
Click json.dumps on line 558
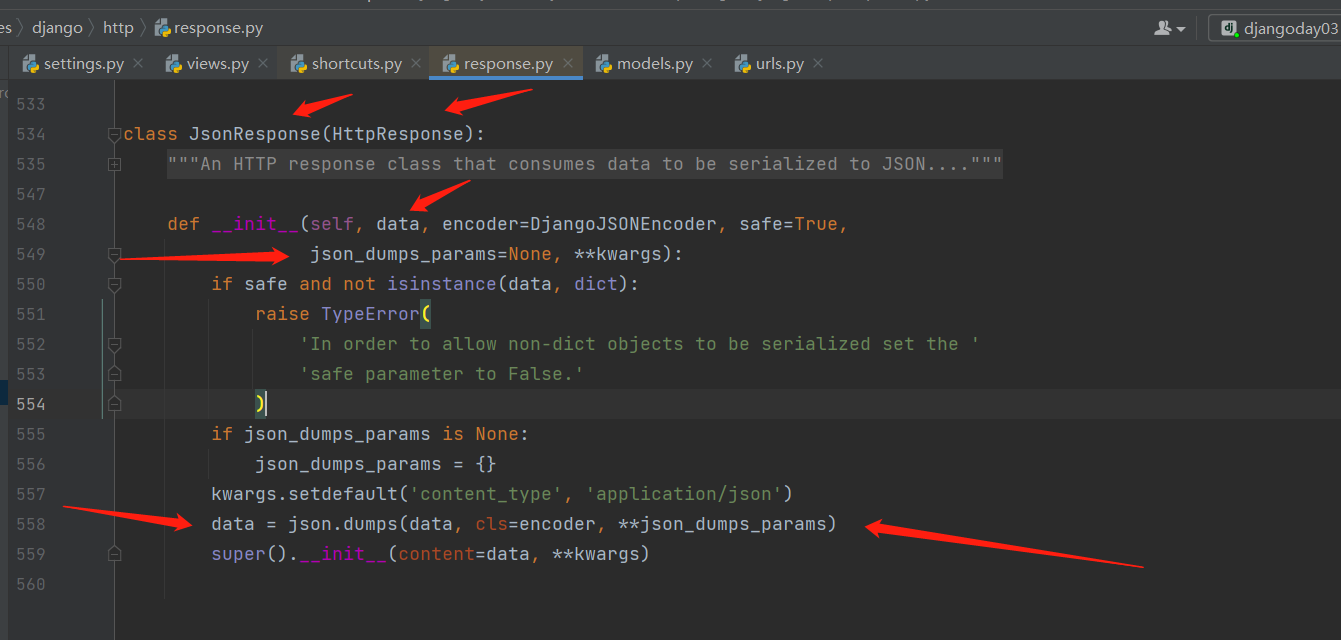(343, 524)
